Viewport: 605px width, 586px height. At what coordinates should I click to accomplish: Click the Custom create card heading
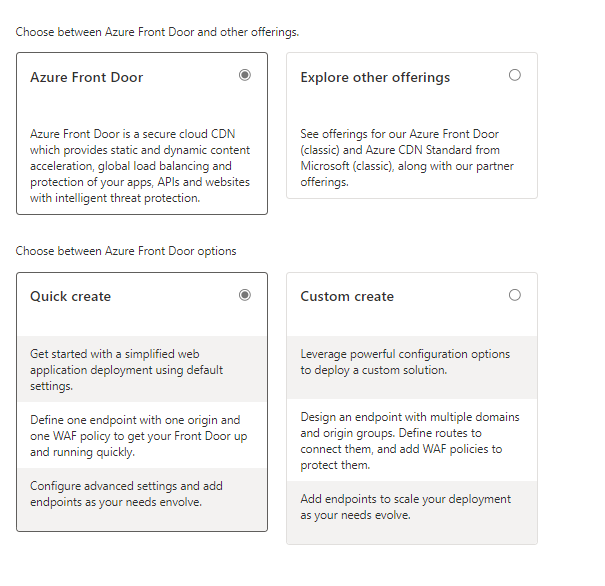347,296
